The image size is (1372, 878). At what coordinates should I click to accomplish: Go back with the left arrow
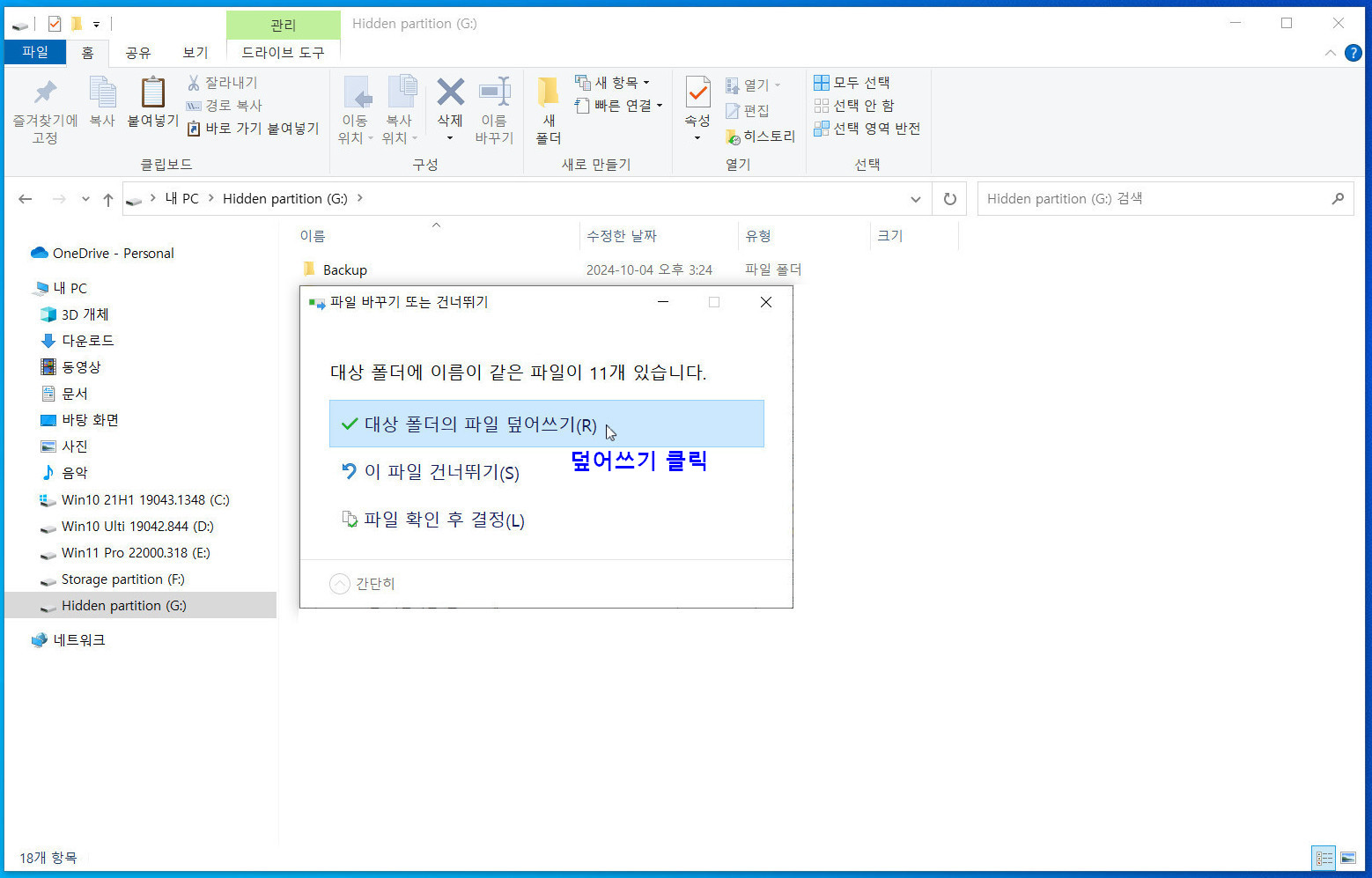click(x=26, y=199)
